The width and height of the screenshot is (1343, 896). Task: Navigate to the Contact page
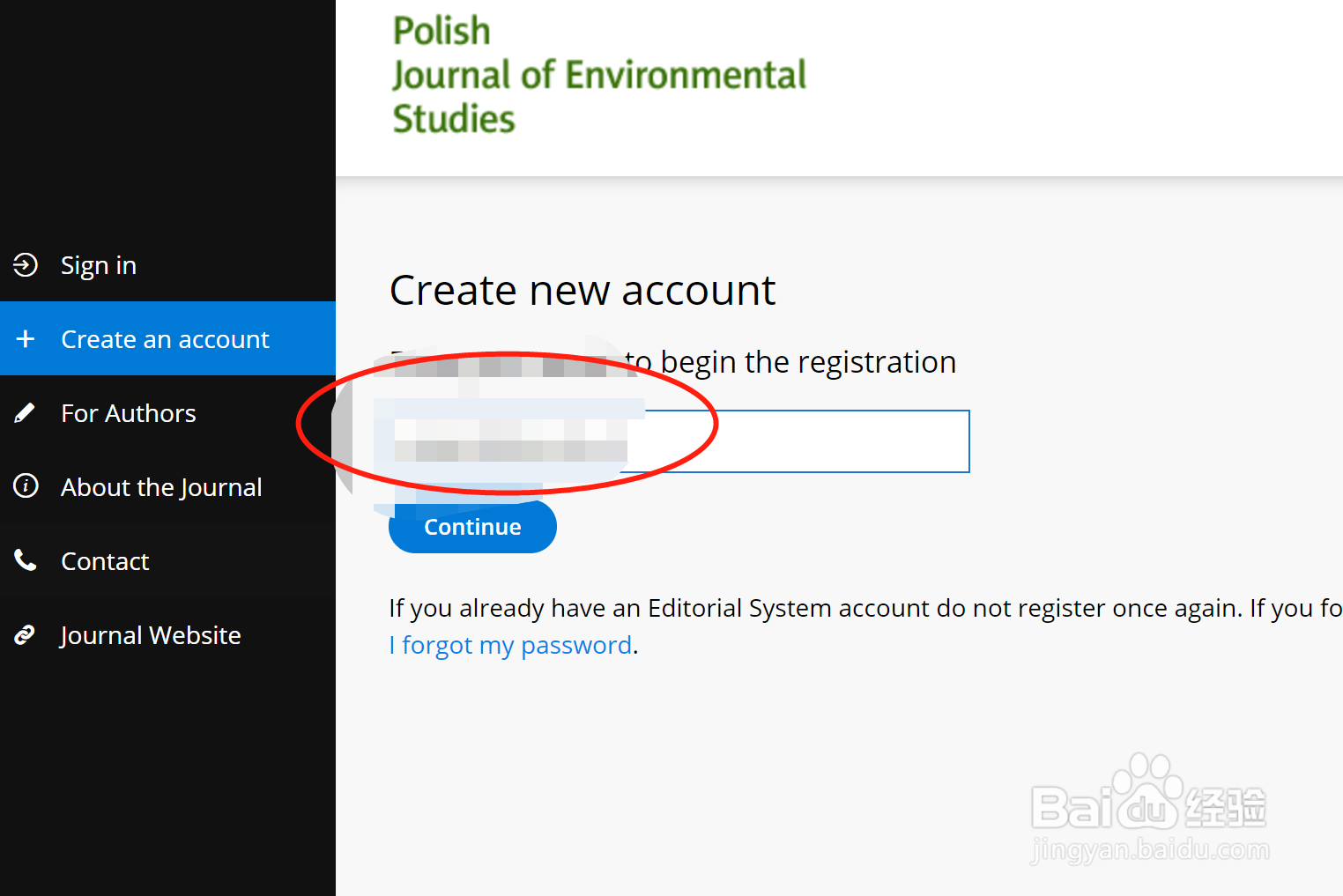[105, 561]
